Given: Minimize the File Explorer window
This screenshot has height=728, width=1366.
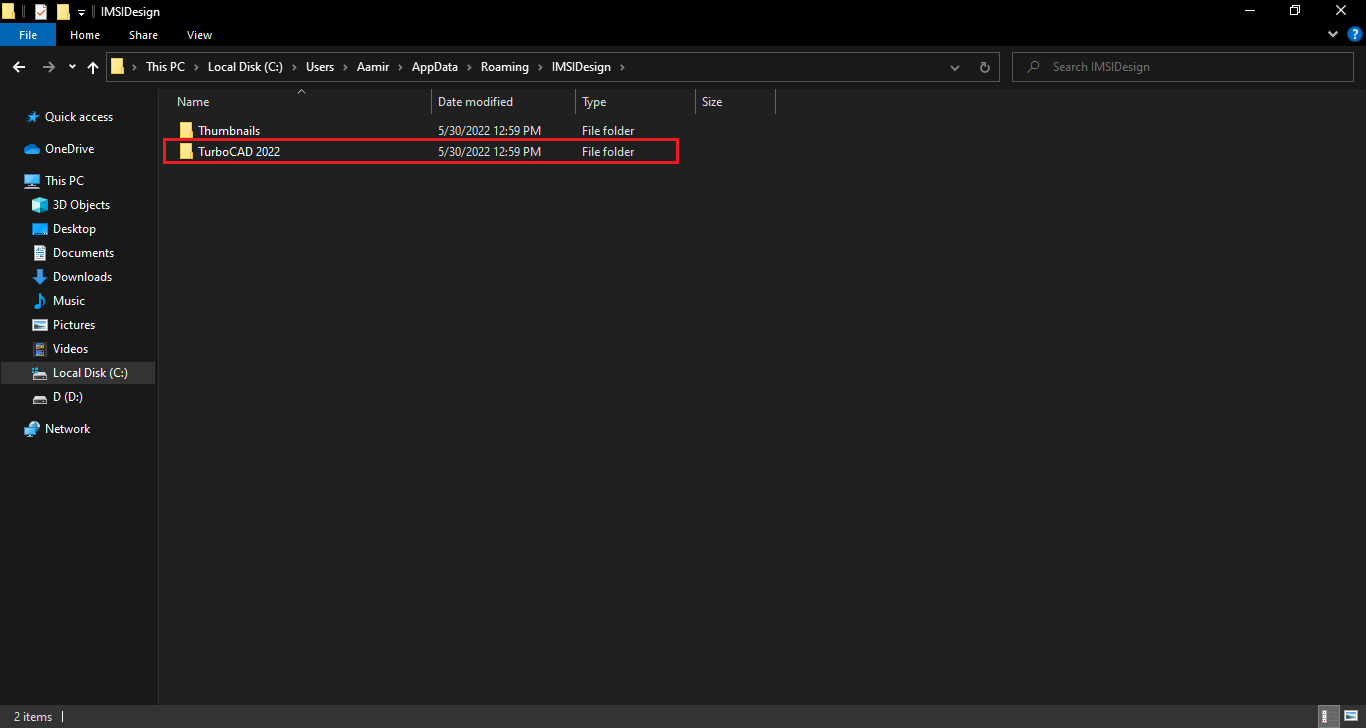Looking at the screenshot, I should [1250, 11].
